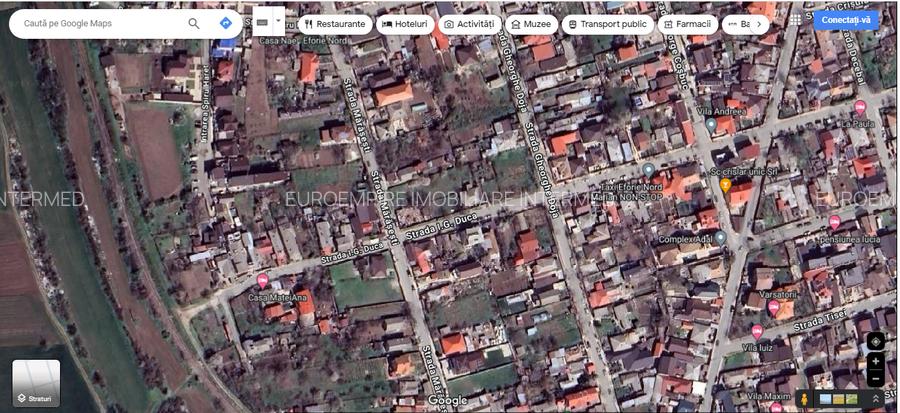Click the Transport public chip
Image resolution: width=900 pixels, height=413 pixels.
pos(607,24)
